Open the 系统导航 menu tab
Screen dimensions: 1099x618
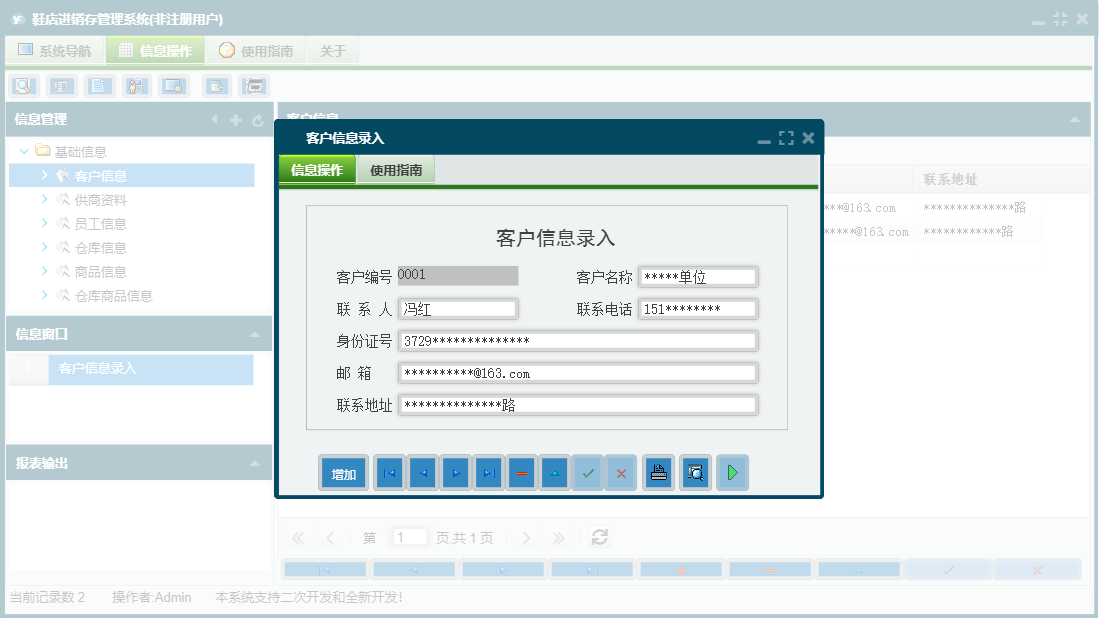pyautogui.click(x=55, y=49)
